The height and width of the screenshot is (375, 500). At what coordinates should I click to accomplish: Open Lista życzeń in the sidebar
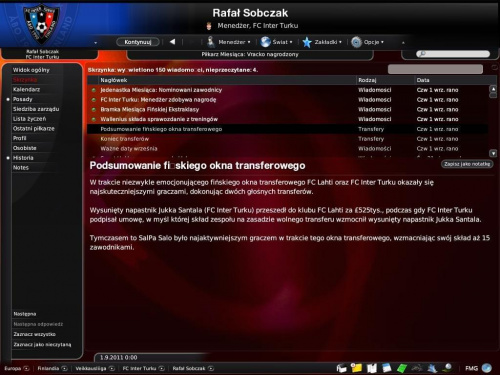click(x=29, y=119)
